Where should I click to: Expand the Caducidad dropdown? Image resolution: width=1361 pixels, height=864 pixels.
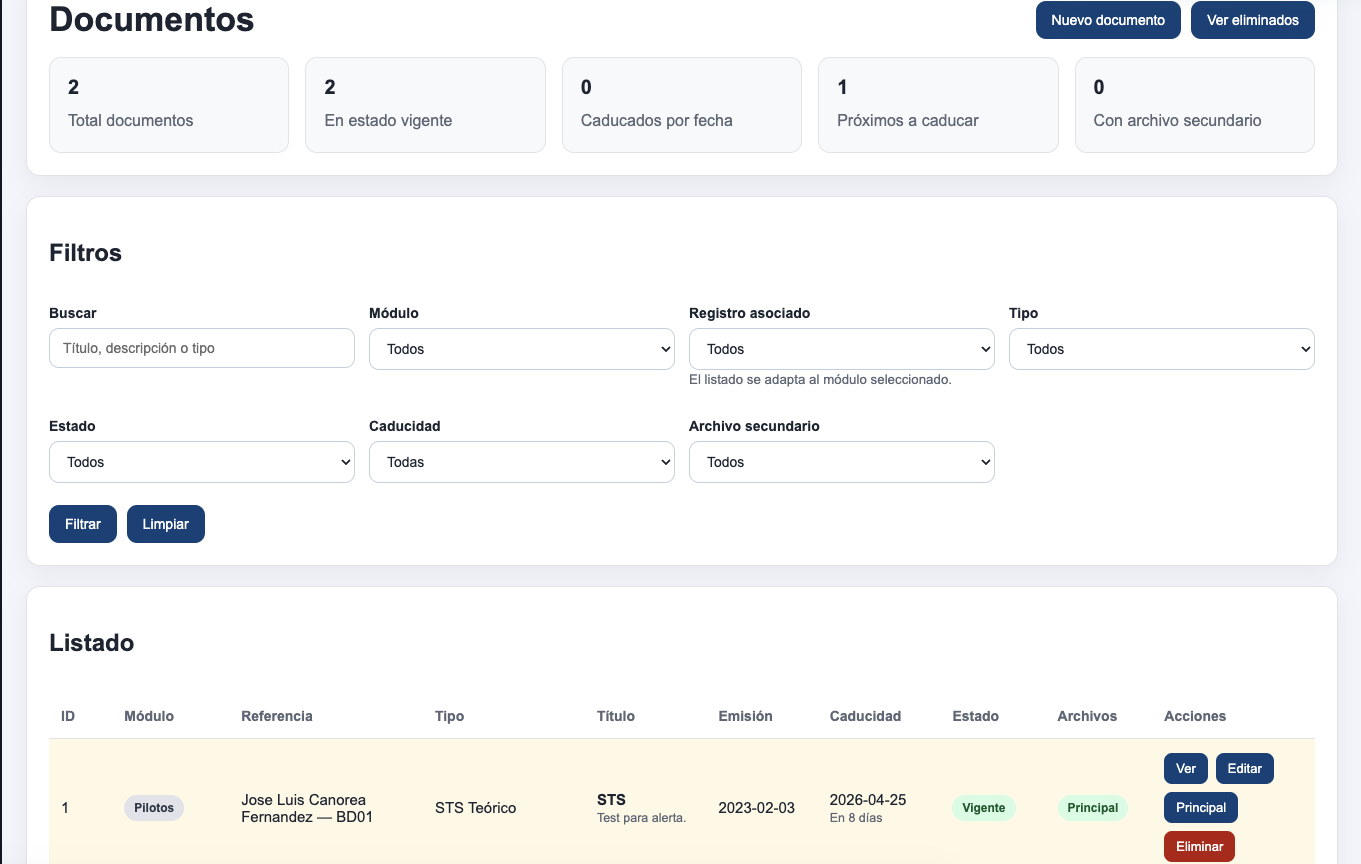click(x=522, y=462)
